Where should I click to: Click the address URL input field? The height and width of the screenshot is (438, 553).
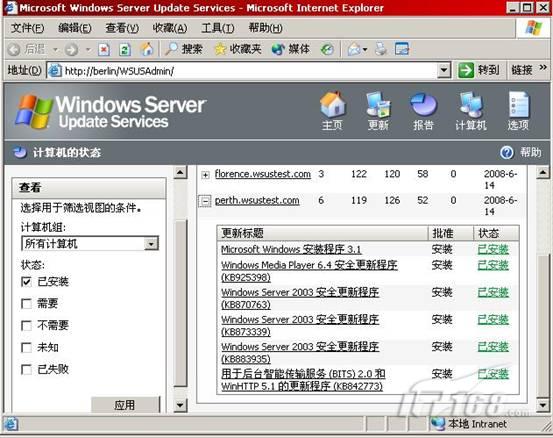(x=250, y=71)
